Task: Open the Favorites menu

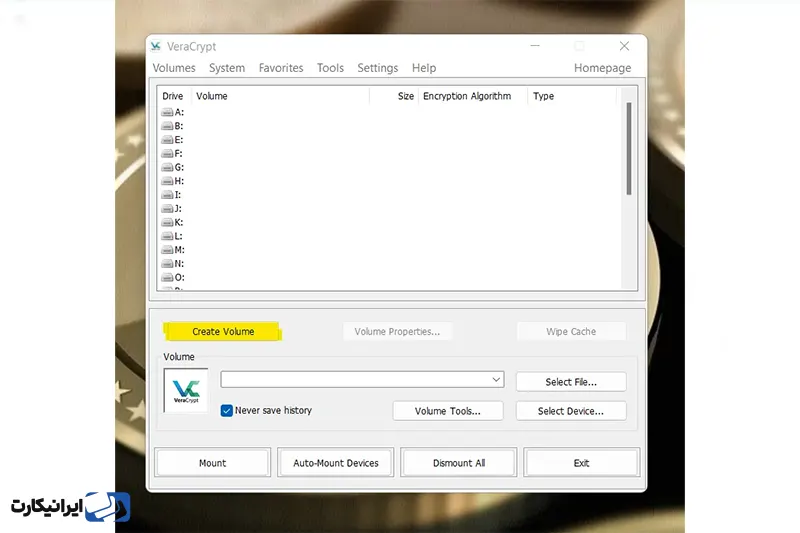Action: point(281,68)
